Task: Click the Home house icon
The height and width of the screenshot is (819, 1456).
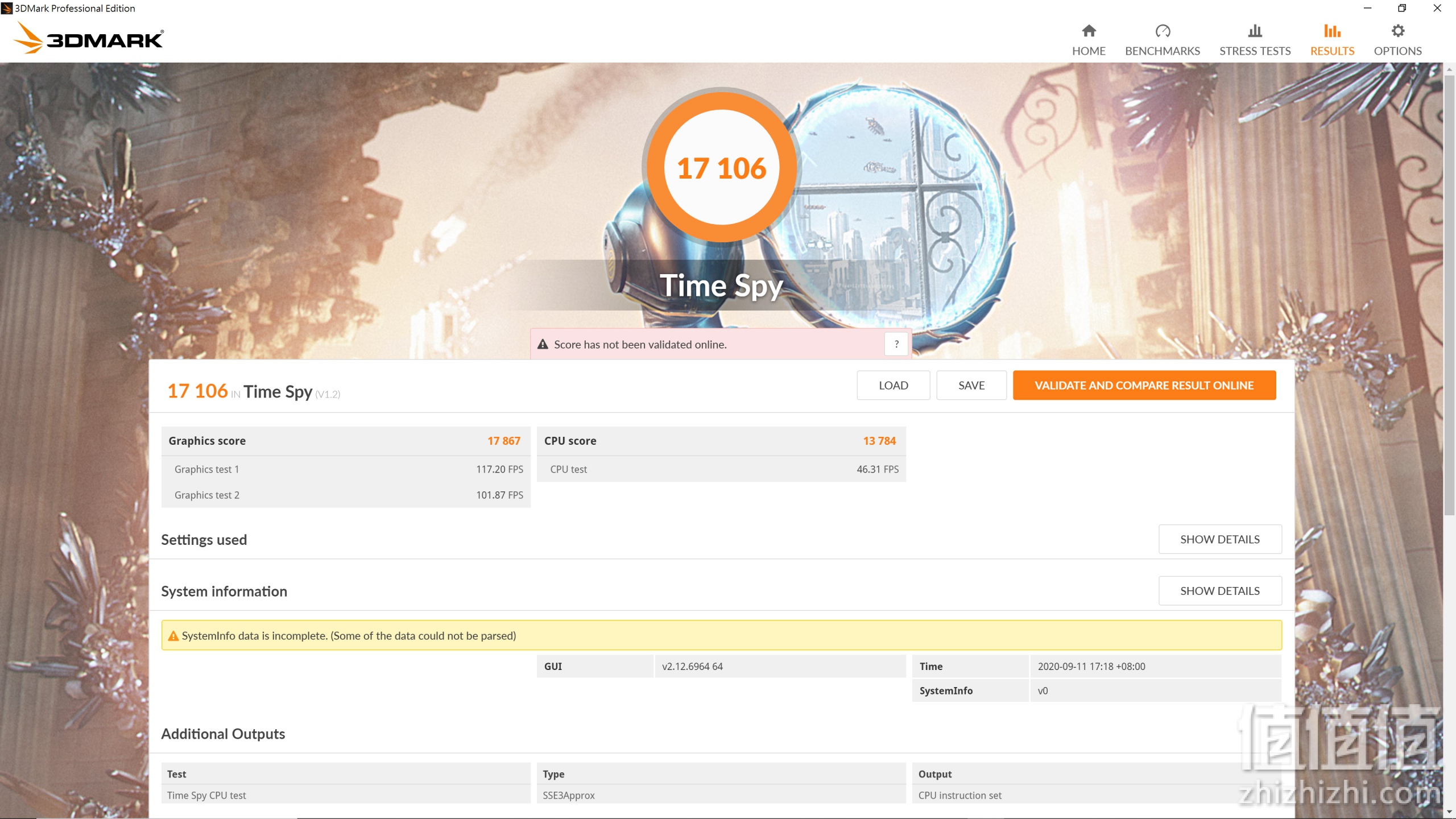Action: [x=1089, y=31]
